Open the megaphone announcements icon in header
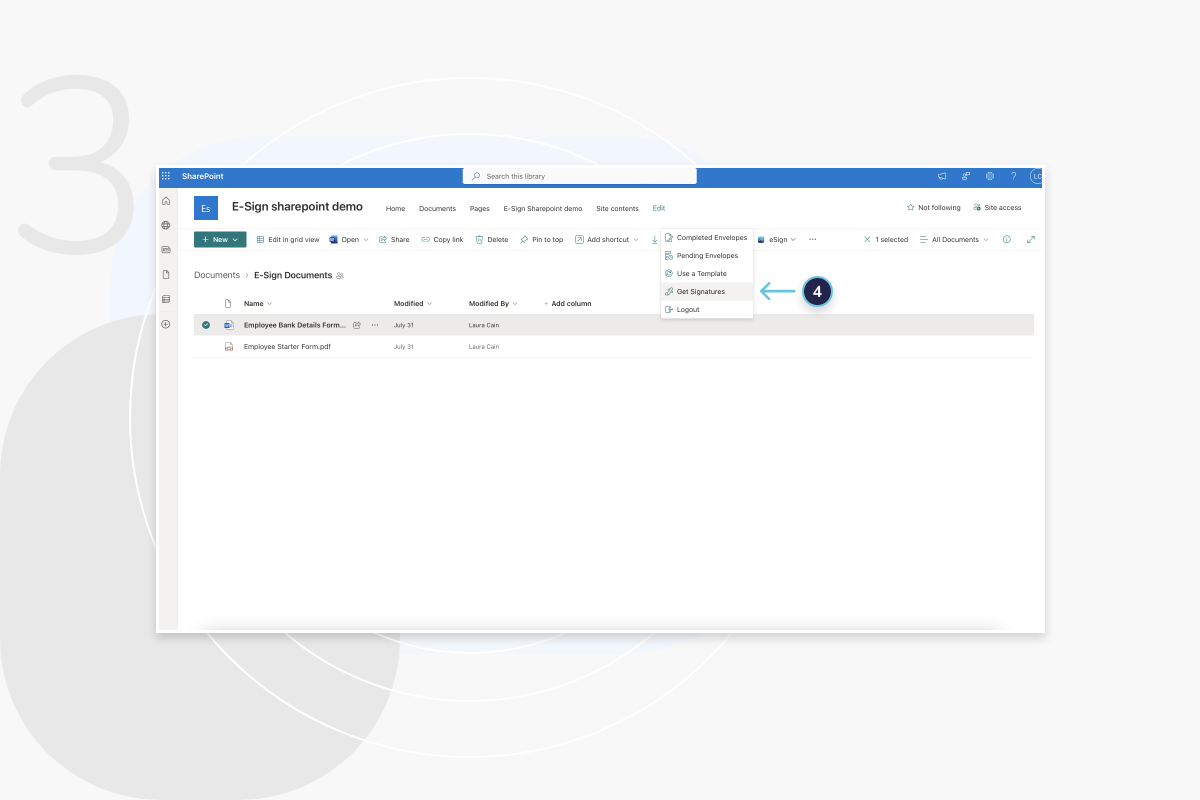Screen dimensions: 1200x800 pyautogui.click(x=942, y=176)
